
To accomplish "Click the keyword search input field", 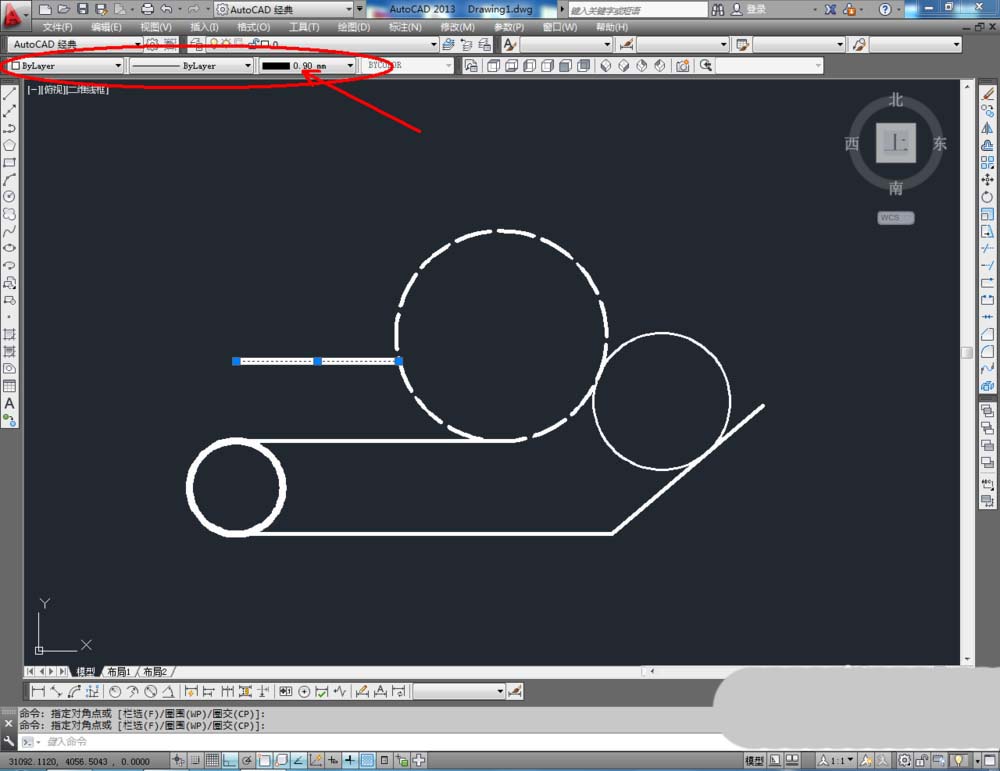I will click(638, 10).
